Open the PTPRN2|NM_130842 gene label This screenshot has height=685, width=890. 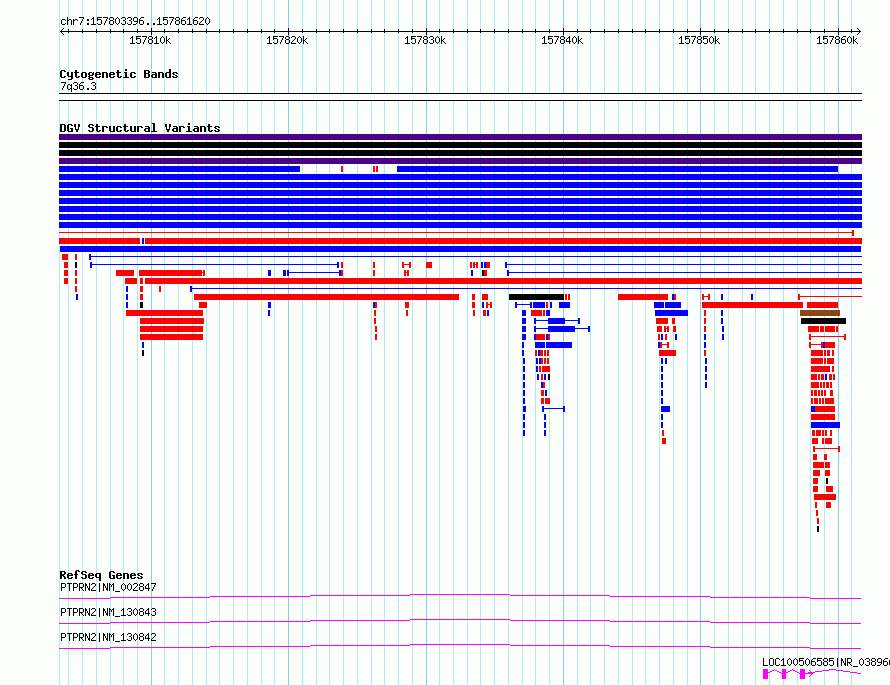pos(108,637)
